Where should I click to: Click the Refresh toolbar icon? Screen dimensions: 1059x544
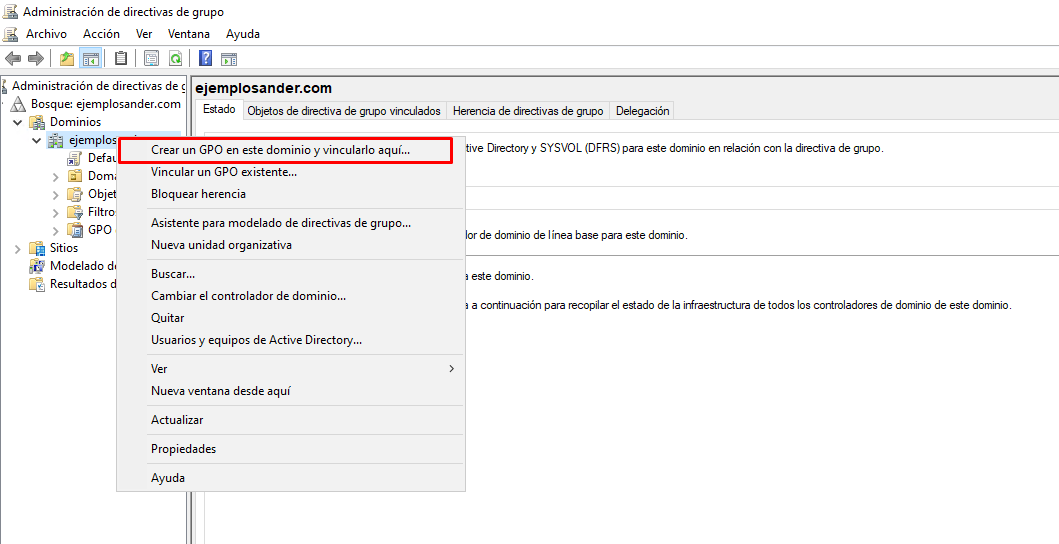pyautogui.click(x=176, y=59)
